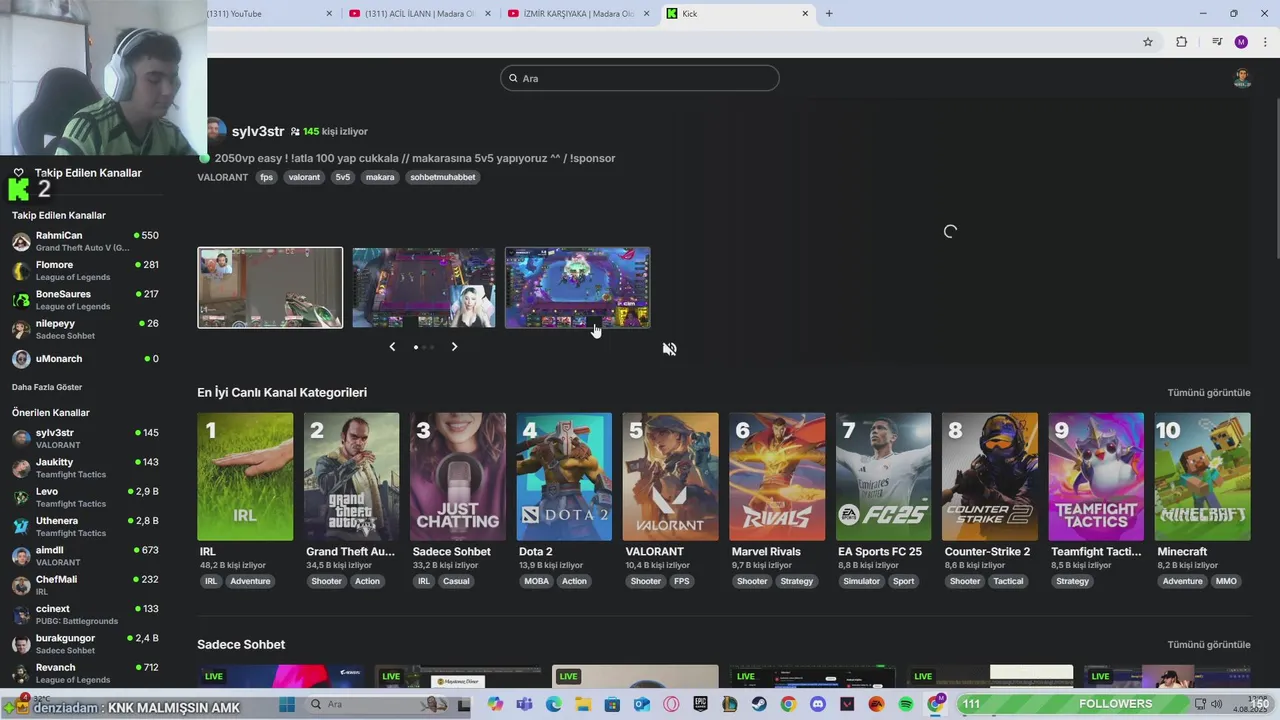This screenshot has width=1280, height=720.
Task: Open Flomore channel in sidebar
Action: 85,270
